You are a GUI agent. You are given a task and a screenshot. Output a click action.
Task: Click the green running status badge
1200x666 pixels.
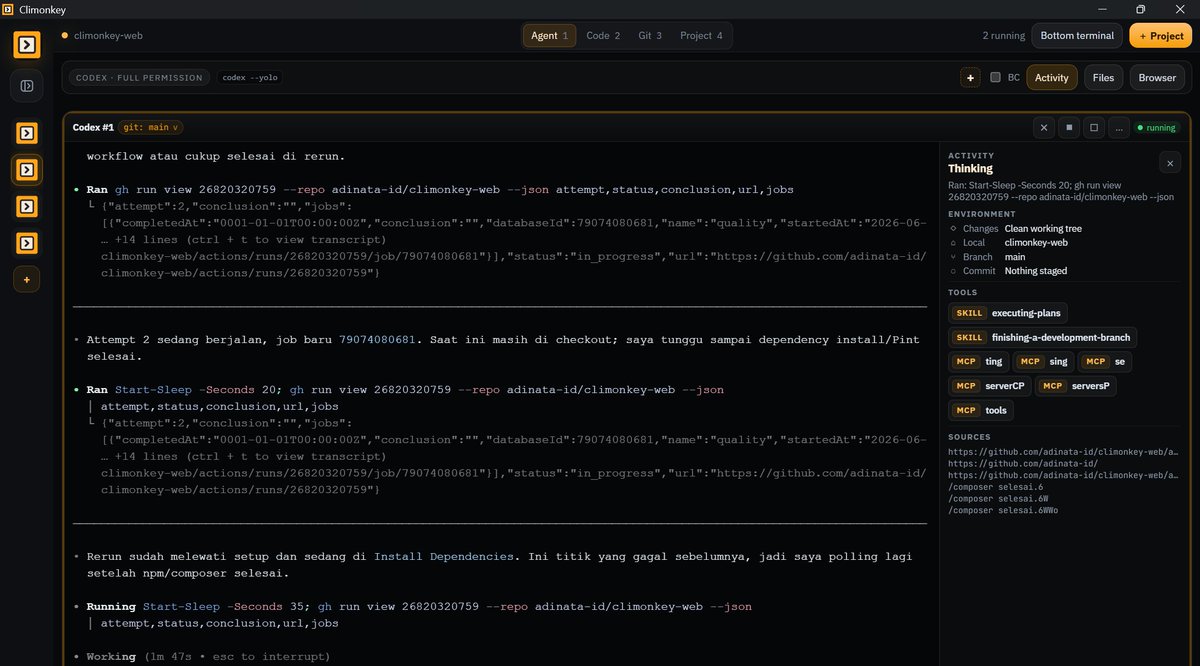pos(1157,128)
